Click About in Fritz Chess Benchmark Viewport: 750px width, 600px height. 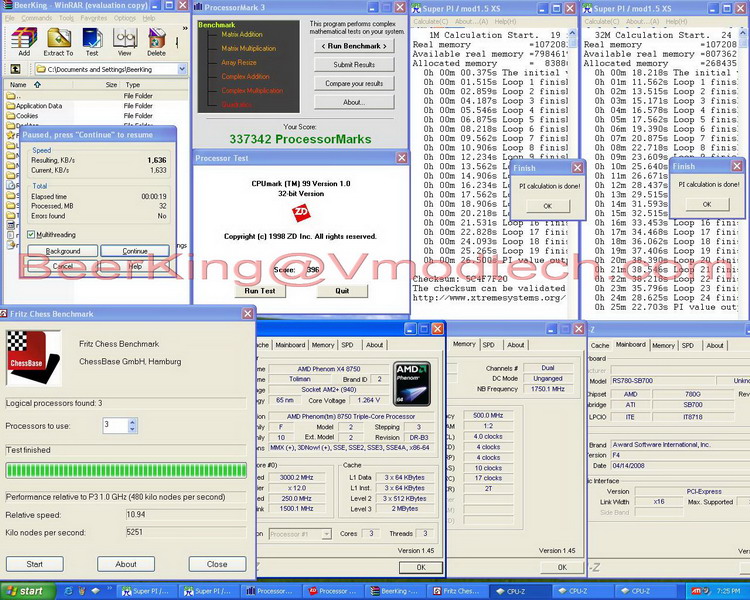click(126, 564)
